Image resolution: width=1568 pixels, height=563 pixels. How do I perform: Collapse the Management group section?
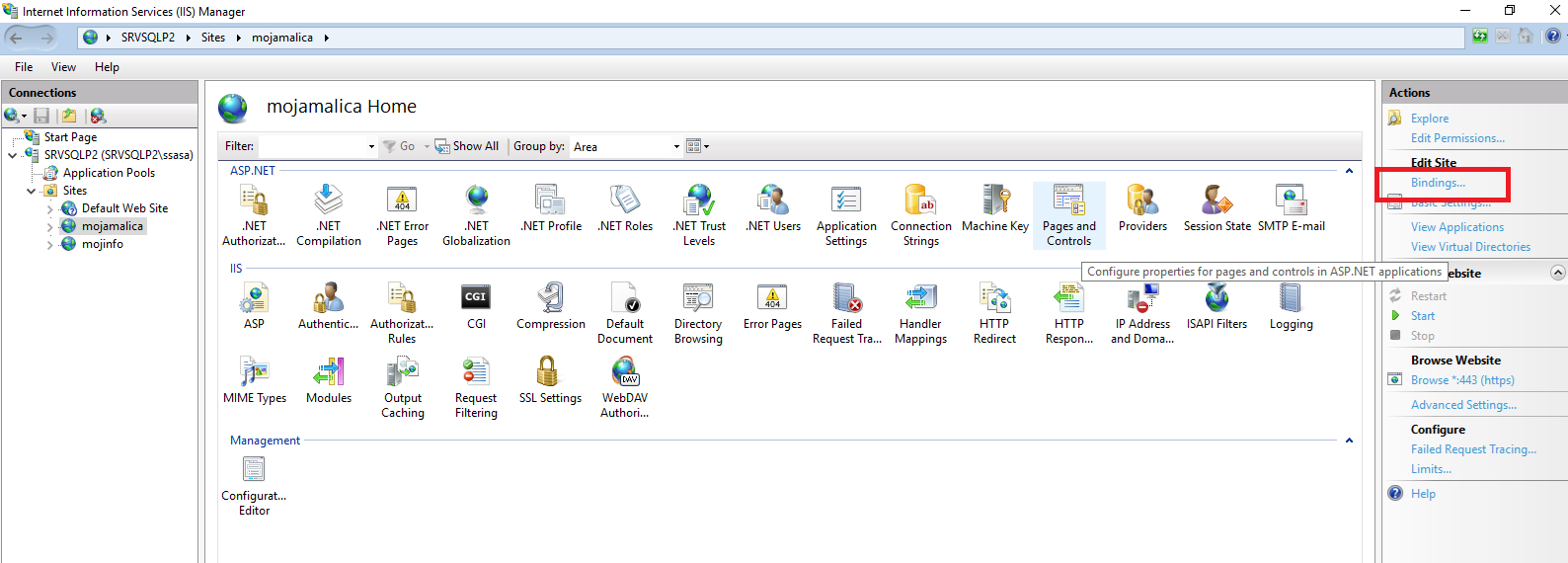coord(1349,441)
